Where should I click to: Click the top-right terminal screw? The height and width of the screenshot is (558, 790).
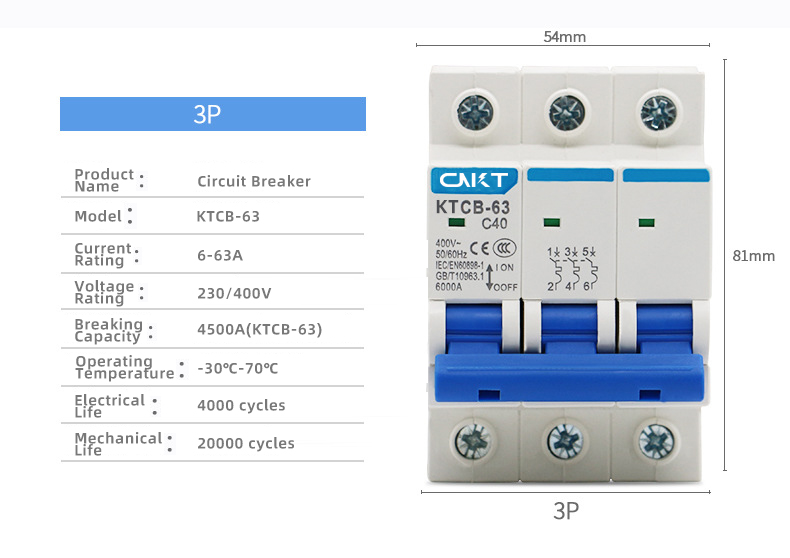[x=659, y=112]
